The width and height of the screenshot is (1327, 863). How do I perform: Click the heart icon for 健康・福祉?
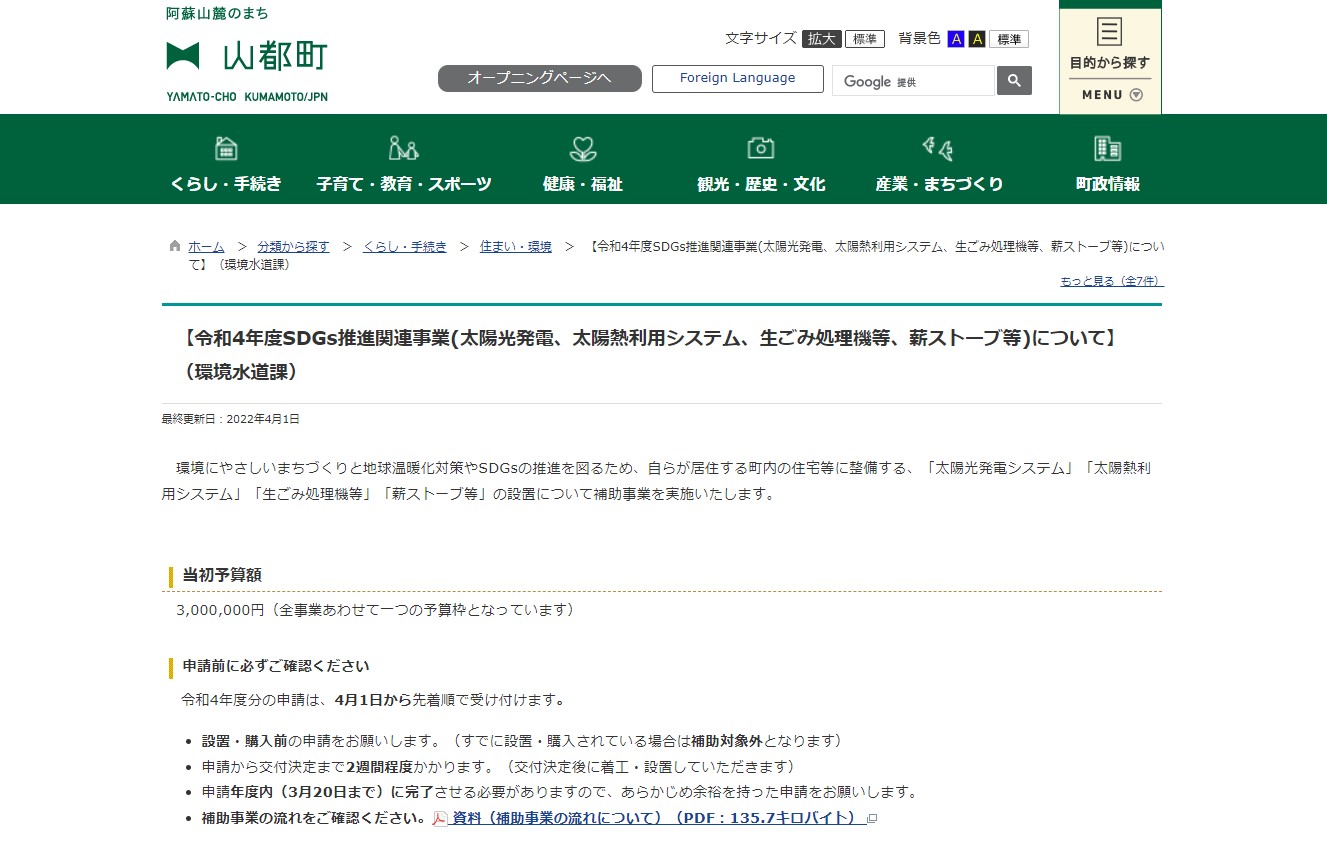pos(581,148)
